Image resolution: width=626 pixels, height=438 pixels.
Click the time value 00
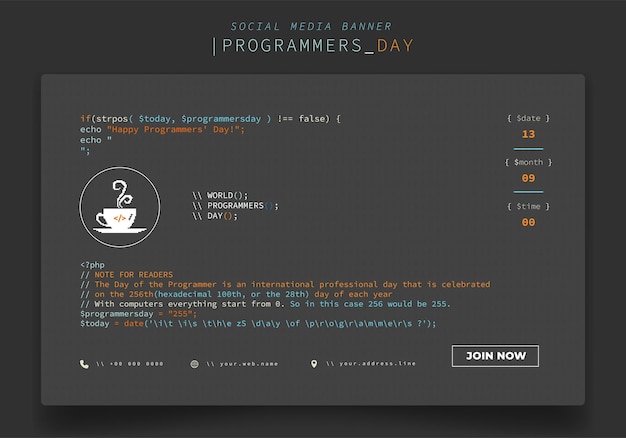tap(528, 222)
